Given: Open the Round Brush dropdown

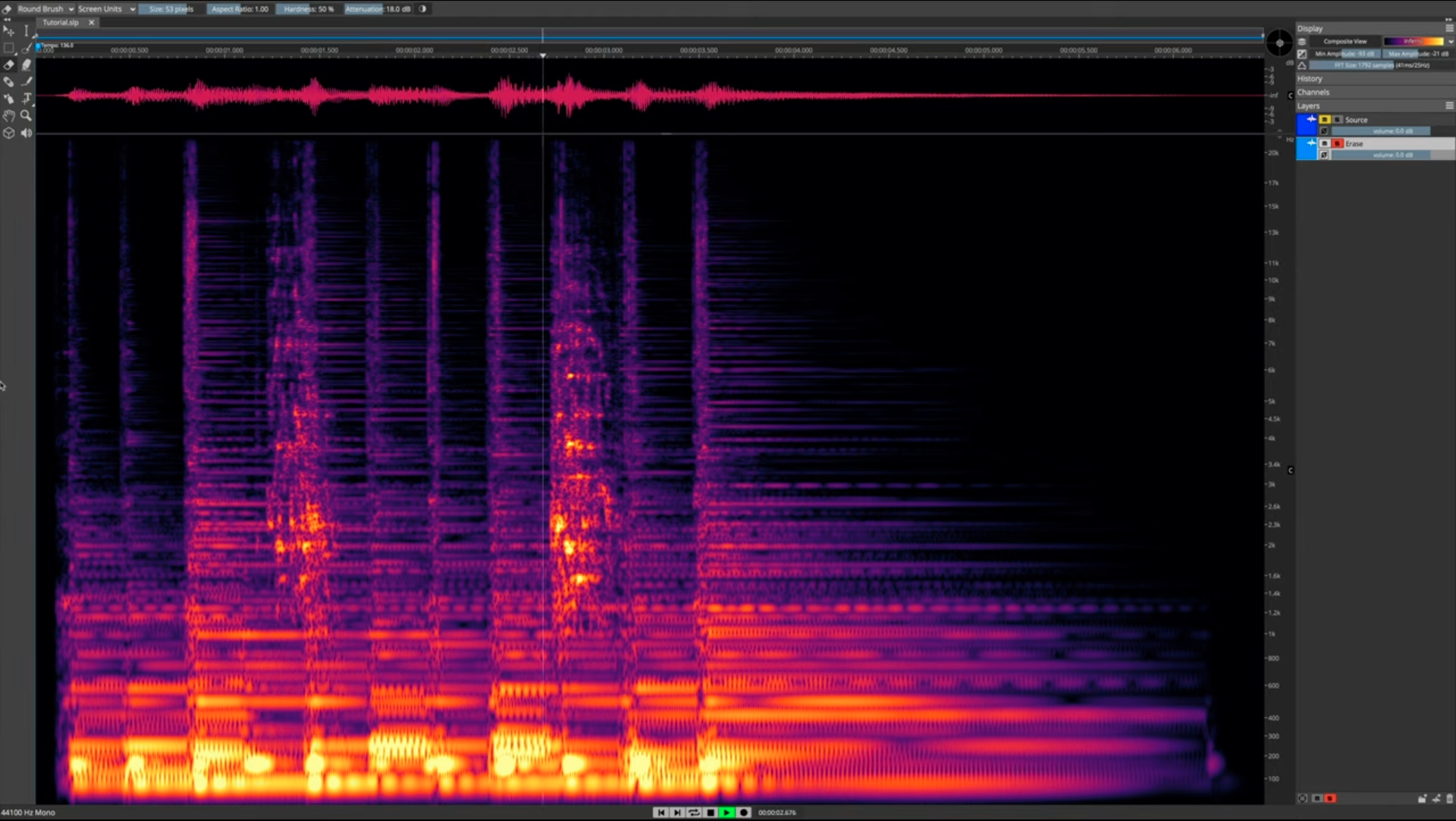Looking at the screenshot, I should point(45,9).
